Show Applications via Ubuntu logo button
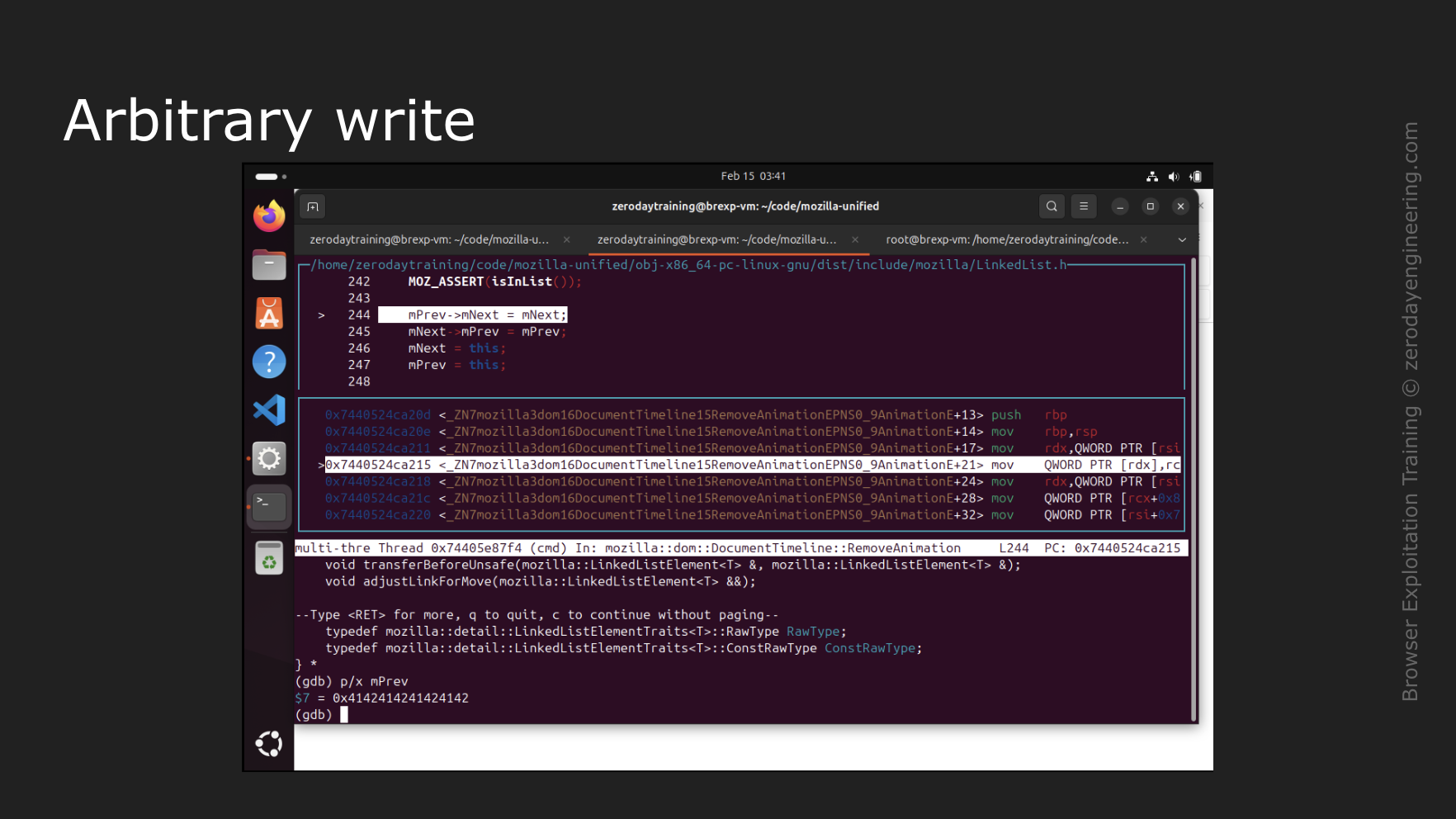 click(x=269, y=744)
